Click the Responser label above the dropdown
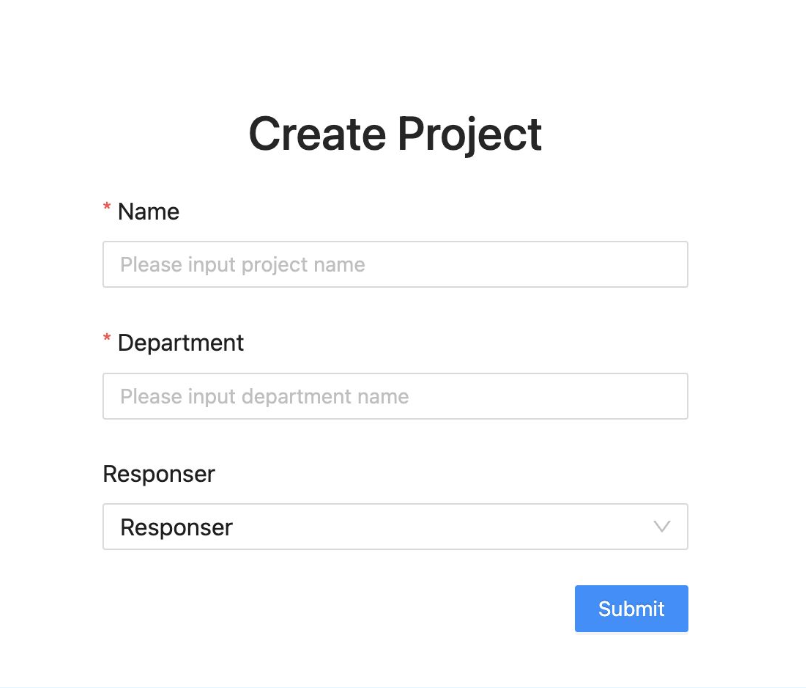806x688 pixels. (x=158, y=474)
